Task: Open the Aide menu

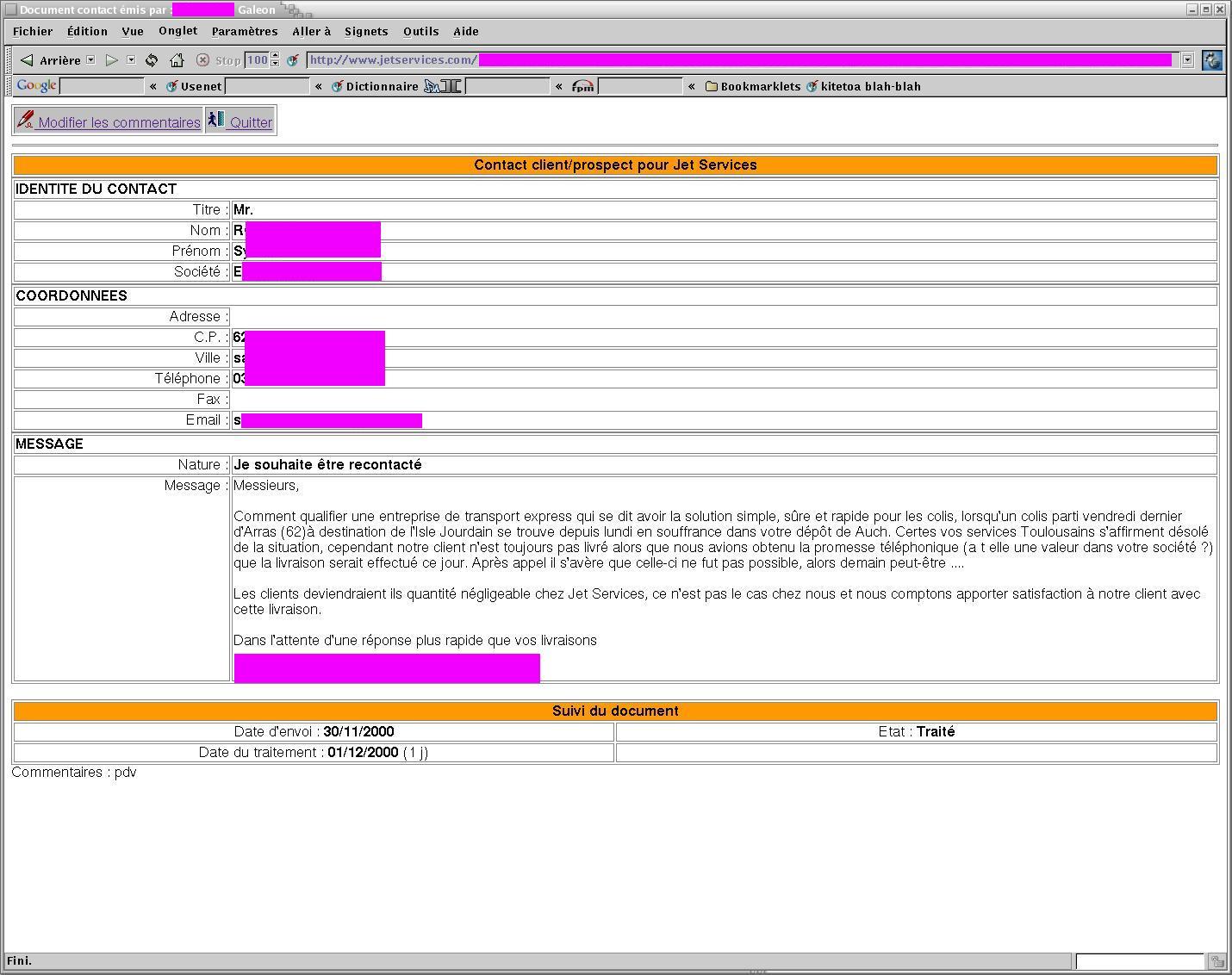Action: tap(466, 32)
